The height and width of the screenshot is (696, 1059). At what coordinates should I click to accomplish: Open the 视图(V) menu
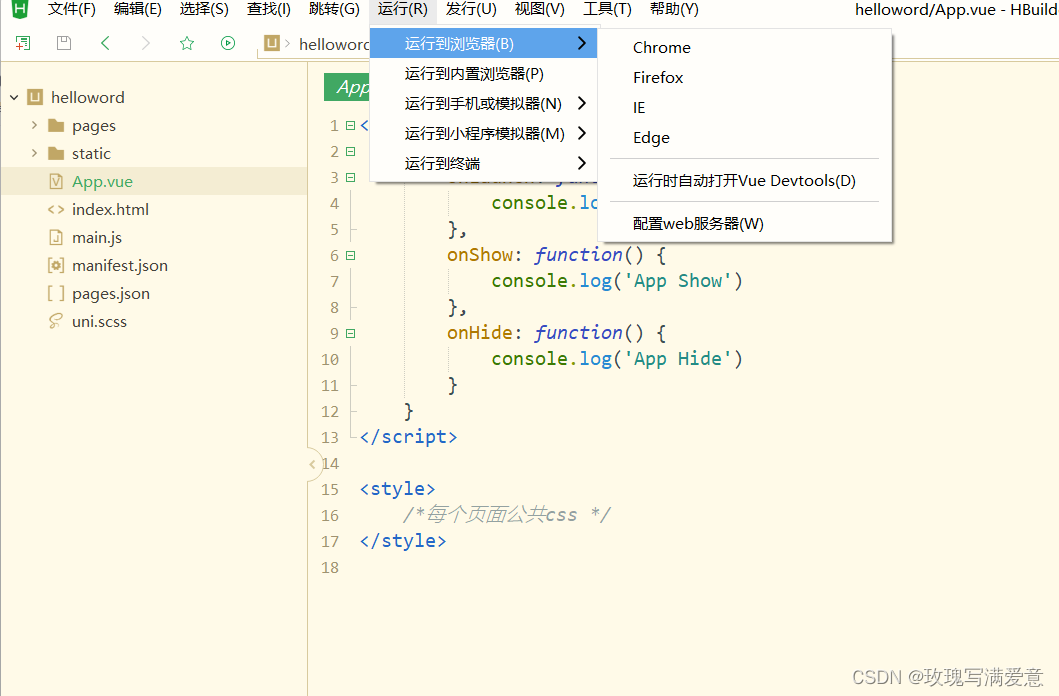pos(540,9)
